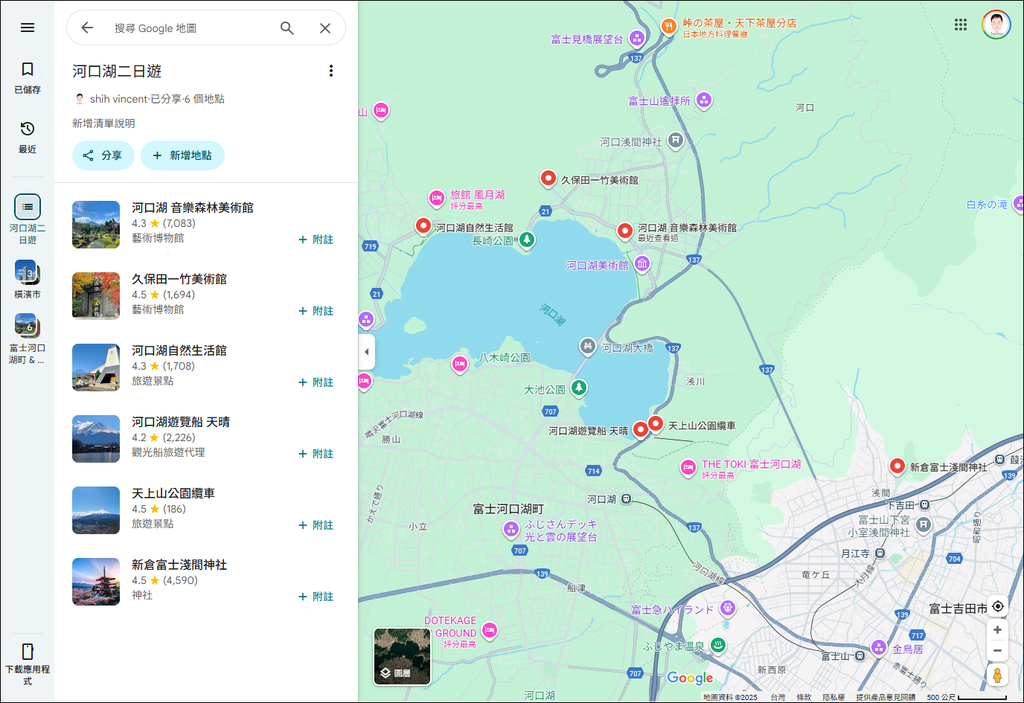1024x703 pixels.
Task: Zoom in the map
Action: coord(997,630)
